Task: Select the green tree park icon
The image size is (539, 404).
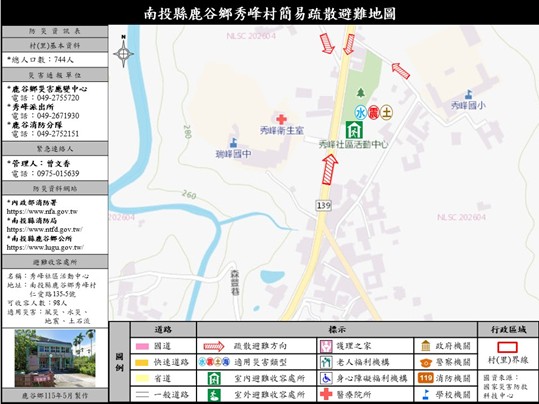Action: point(360,92)
